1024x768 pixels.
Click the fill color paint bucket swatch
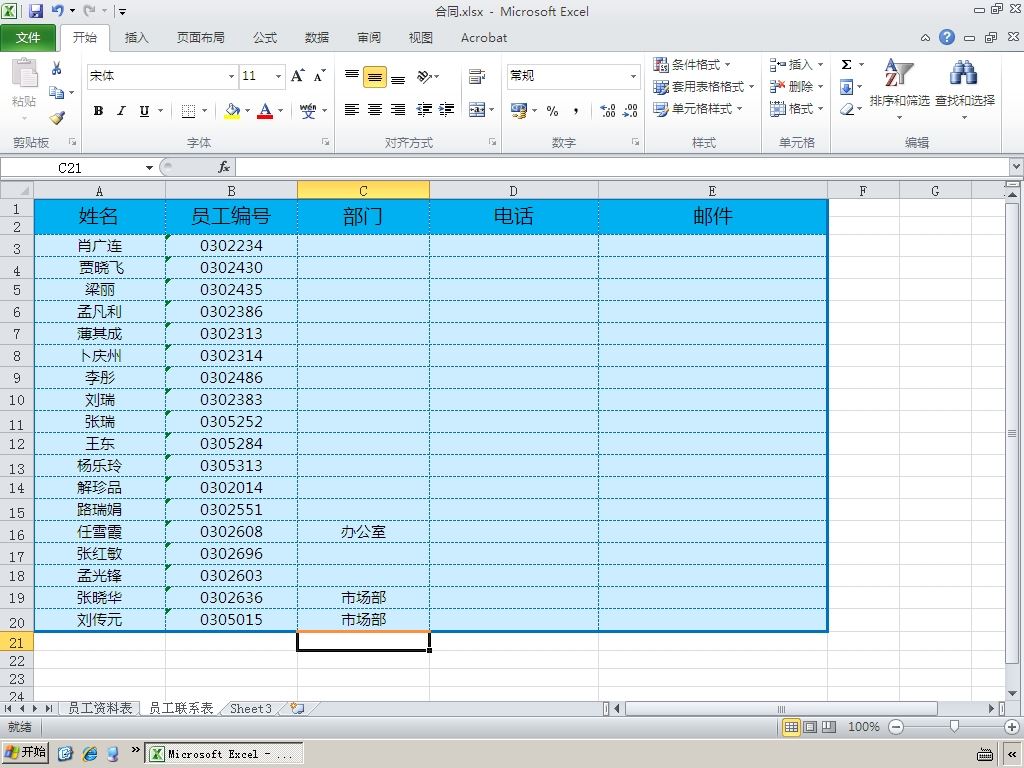tap(232, 111)
